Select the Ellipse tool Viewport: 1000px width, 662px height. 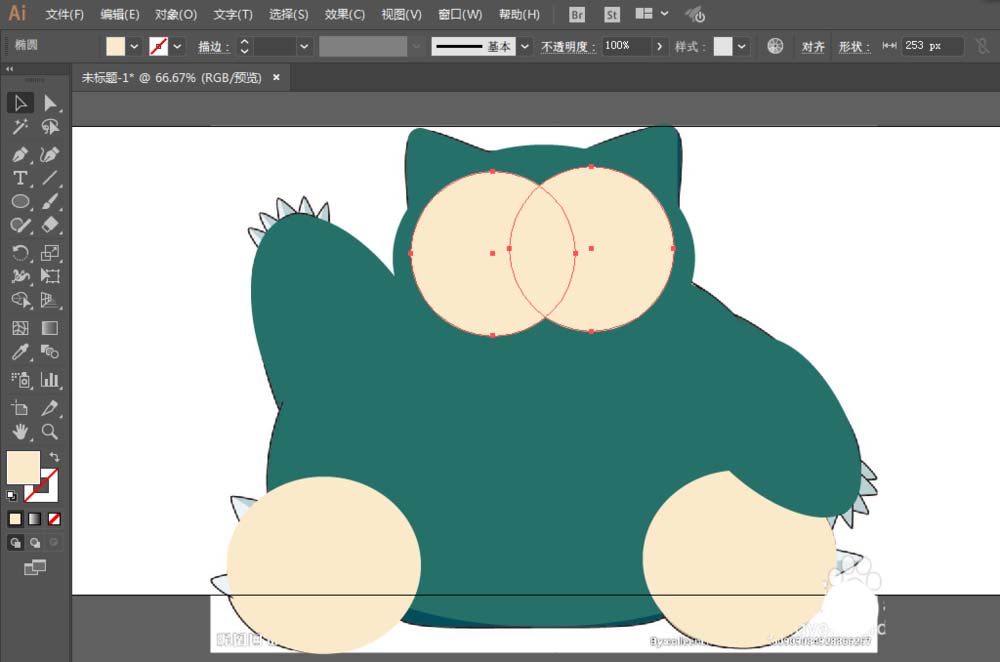pyautogui.click(x=20, y=202)
